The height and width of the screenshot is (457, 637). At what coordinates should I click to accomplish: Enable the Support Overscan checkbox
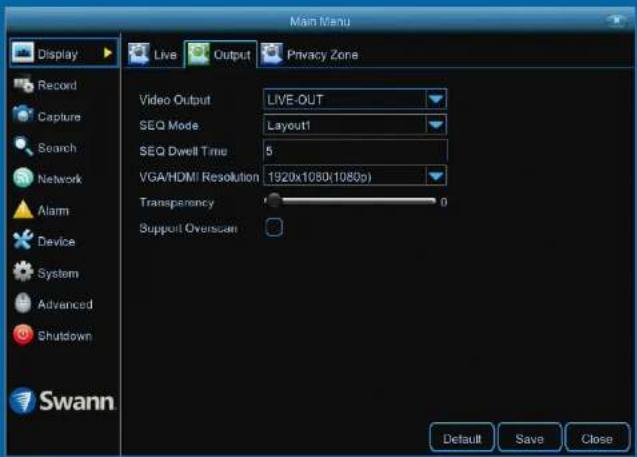point(274,227)
